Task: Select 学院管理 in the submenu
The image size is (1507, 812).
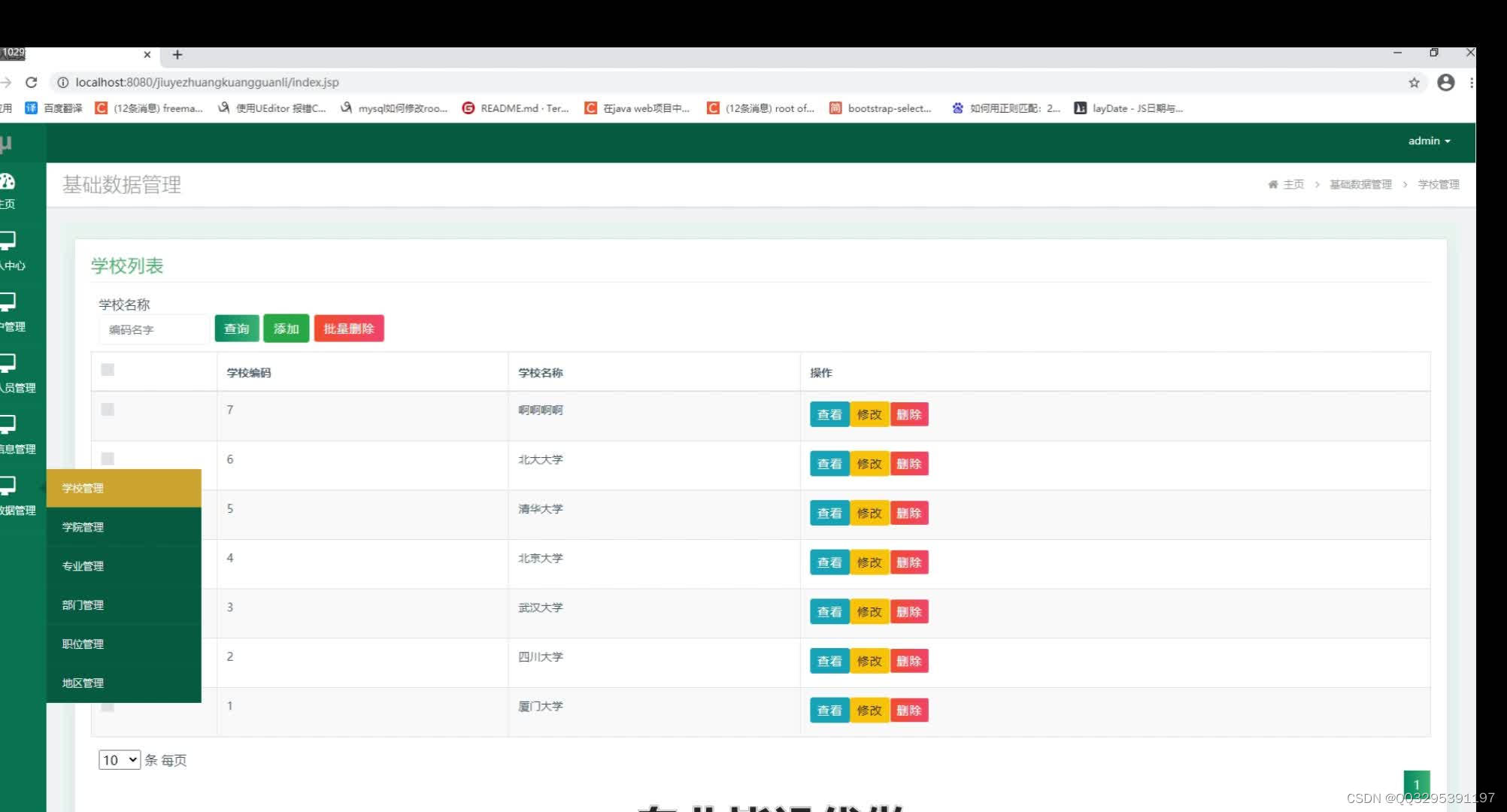Action: pyautogui.click(x=124, y=527)
